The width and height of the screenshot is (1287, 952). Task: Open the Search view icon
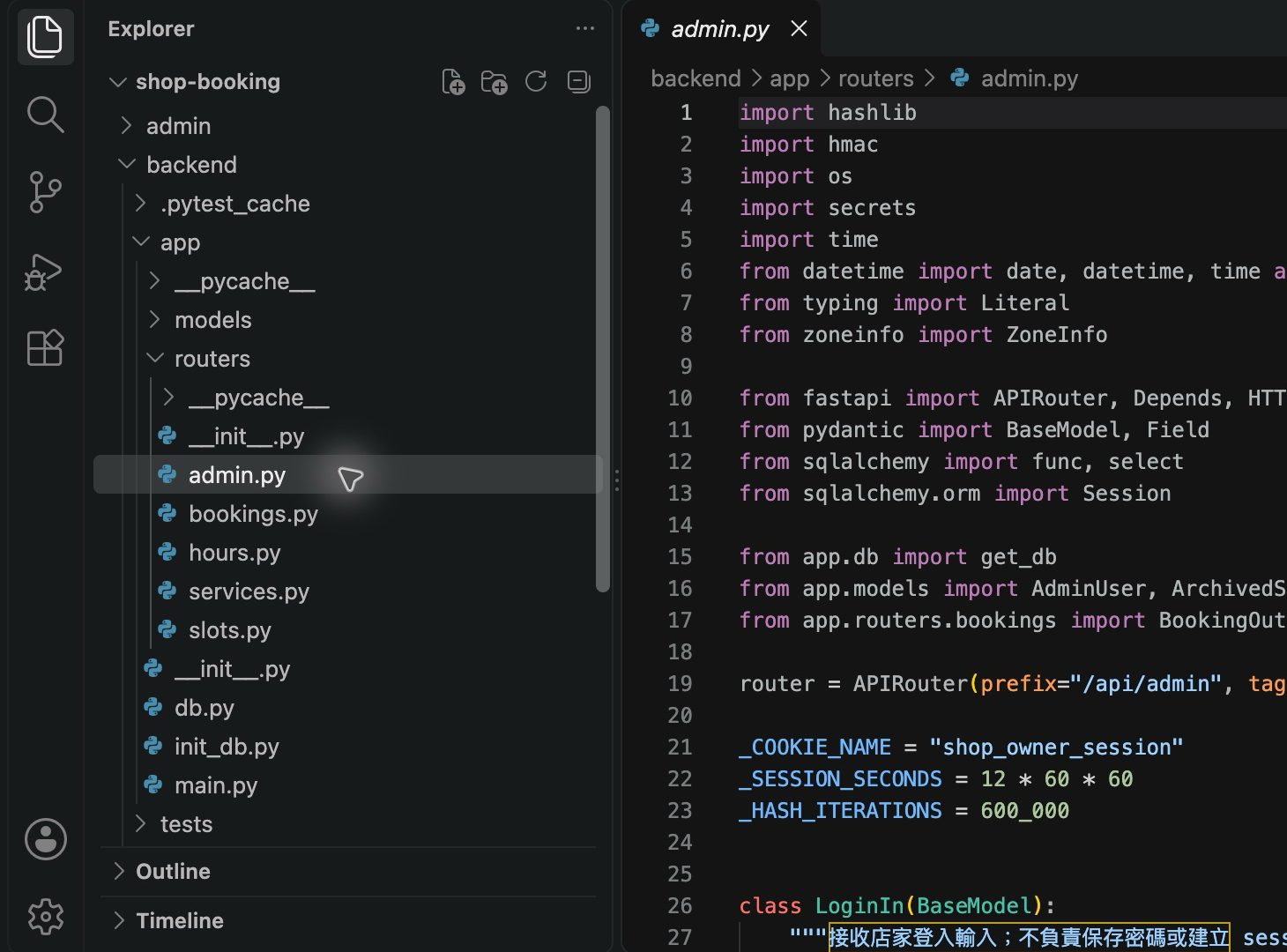[45, 115]
